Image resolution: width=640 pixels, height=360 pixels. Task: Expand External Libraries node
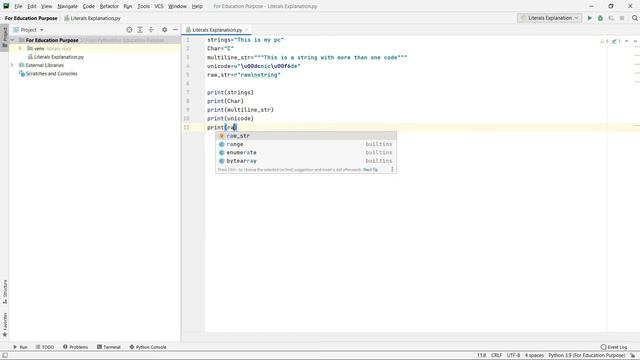[12, 65]
